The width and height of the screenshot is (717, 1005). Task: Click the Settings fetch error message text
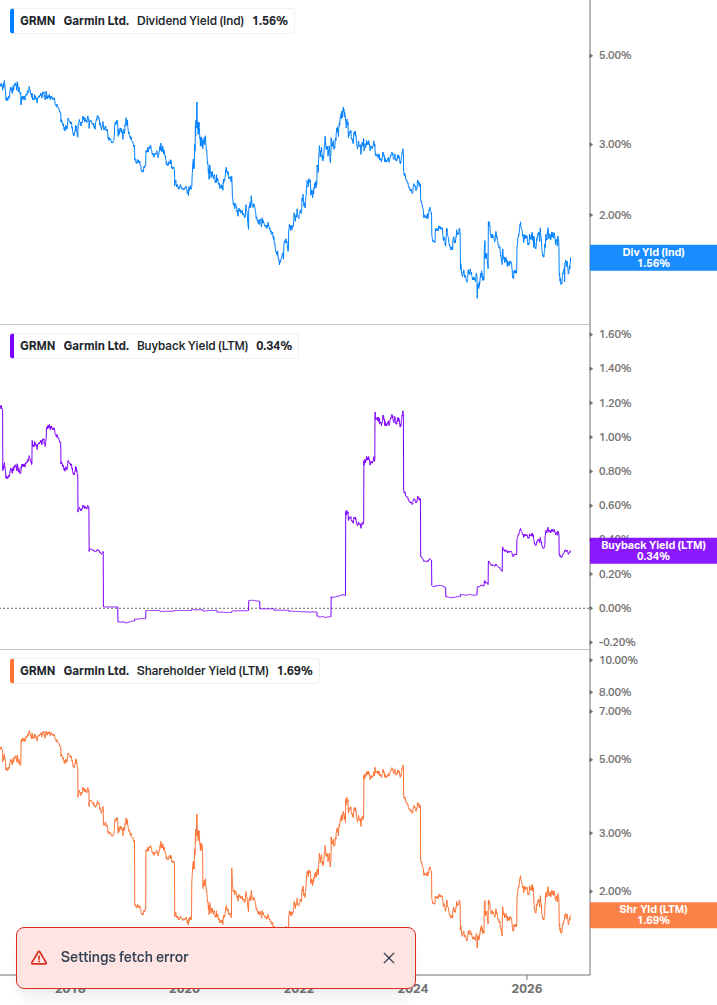click(x=124, y=957)
